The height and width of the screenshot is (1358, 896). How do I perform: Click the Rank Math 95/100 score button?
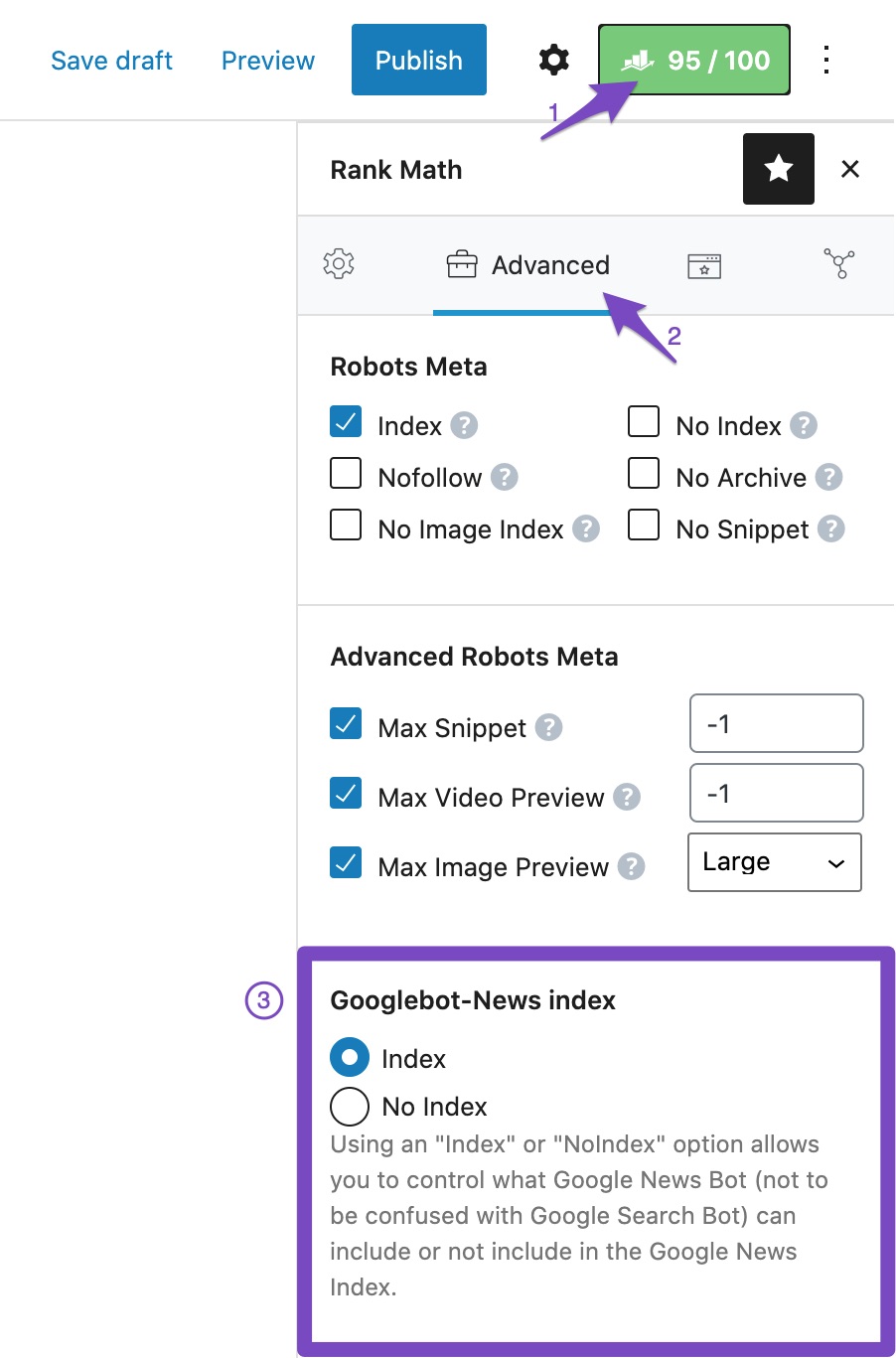[x=694, y=60]
